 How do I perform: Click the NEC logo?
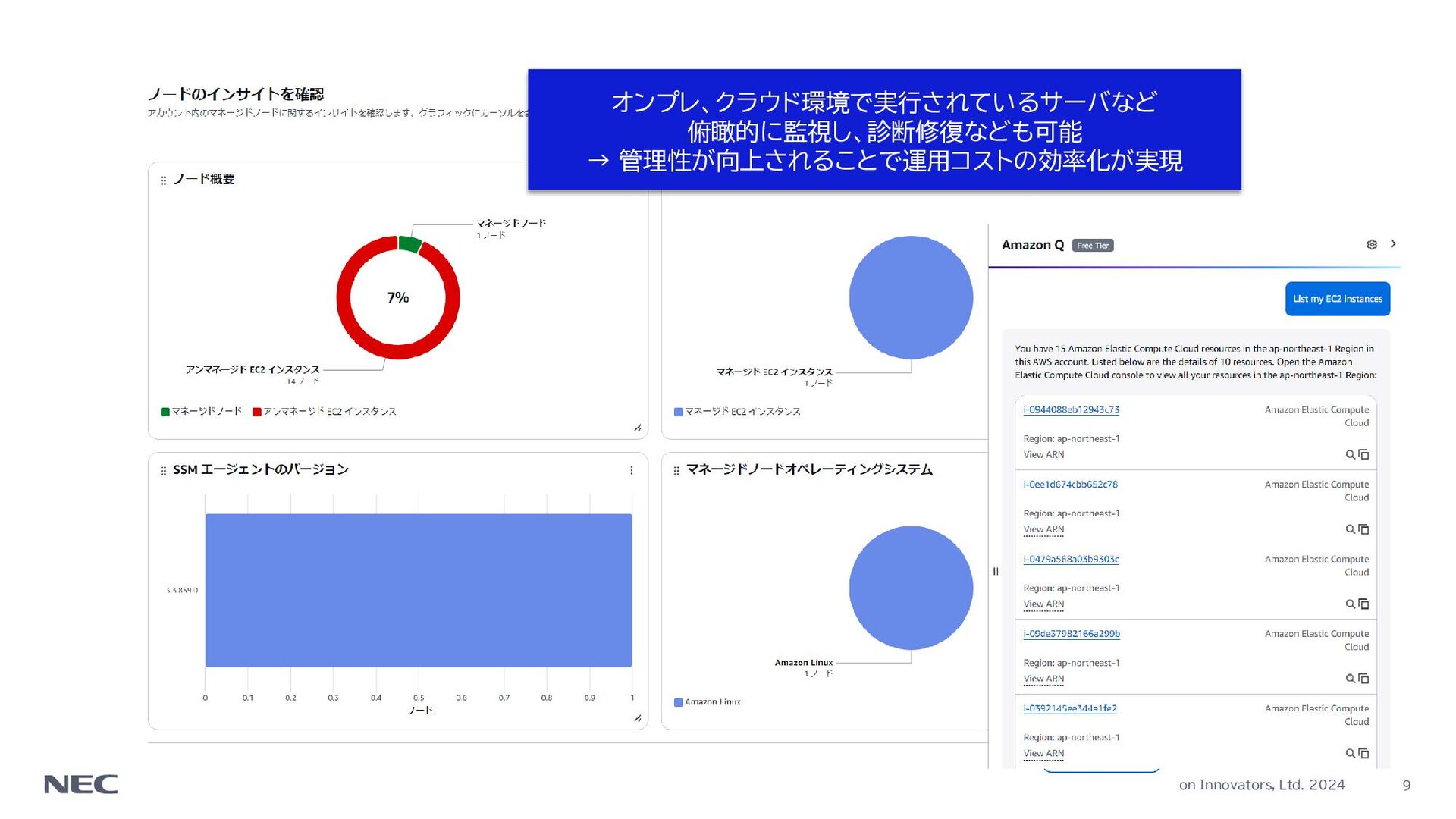pos(81,784)
